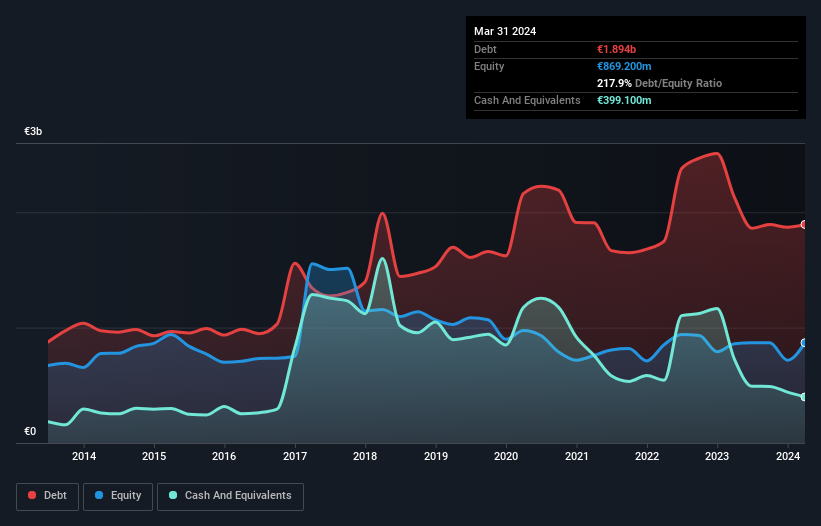821x526 pixels.
Task: Click the teal Cash endpoint marker at chart edge
Action: 804,397
